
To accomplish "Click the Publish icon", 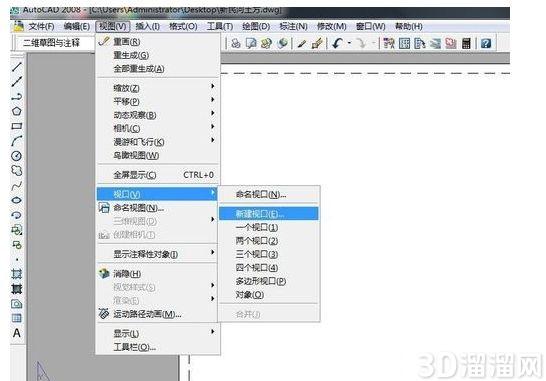I will click(267, 43).
